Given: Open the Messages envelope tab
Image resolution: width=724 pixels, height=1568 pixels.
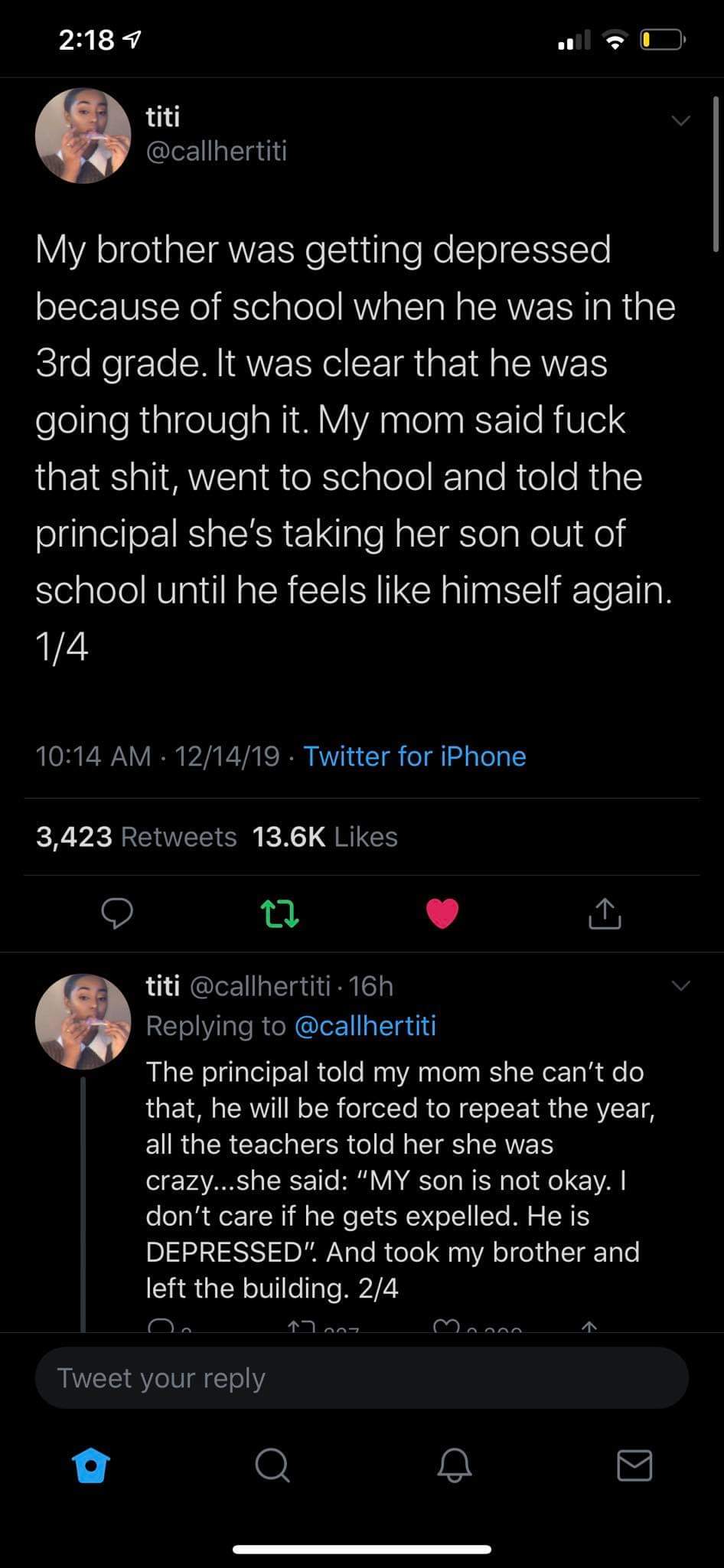Looking at the screenshot, I should (x=634, y=1465).
